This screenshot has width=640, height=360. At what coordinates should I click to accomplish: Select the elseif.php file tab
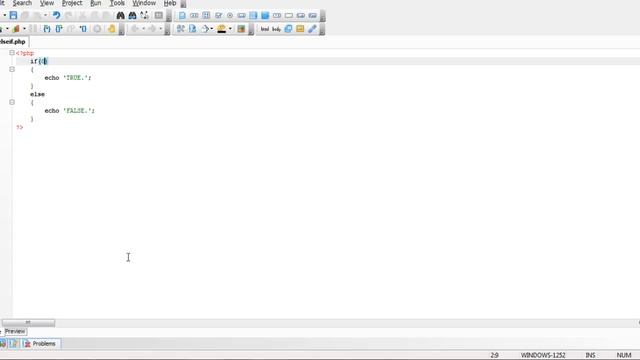13,42
